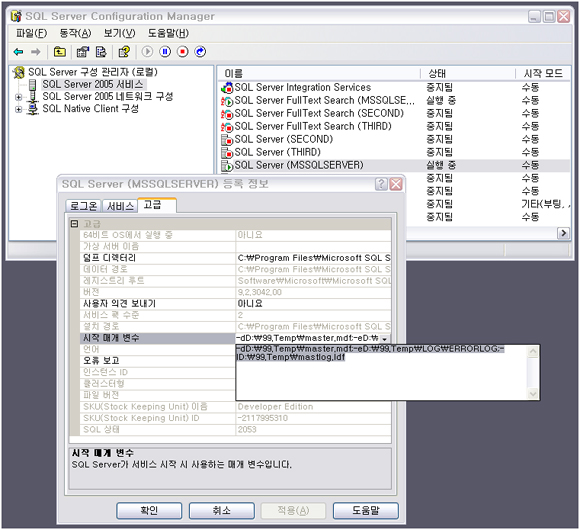Click the 시작 모드 column header
The height and width of the screenshot is (530, 580).
[543, 74]
